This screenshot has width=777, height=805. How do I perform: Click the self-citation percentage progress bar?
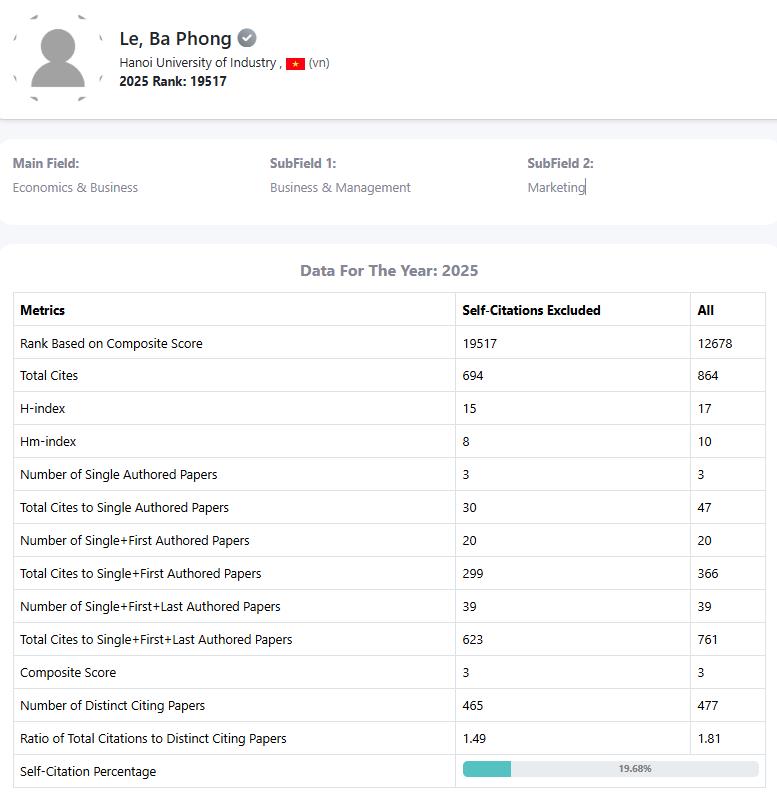pos(610,769)
